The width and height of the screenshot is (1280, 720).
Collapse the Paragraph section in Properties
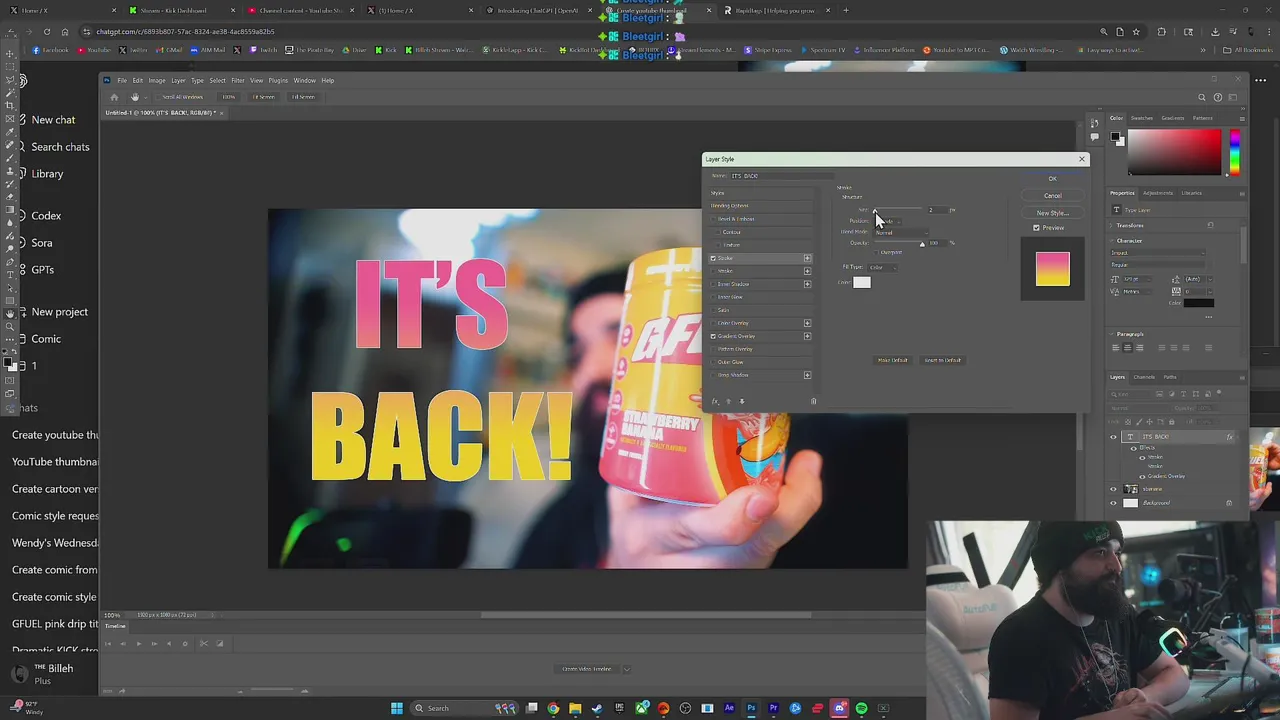[1110, 334]
